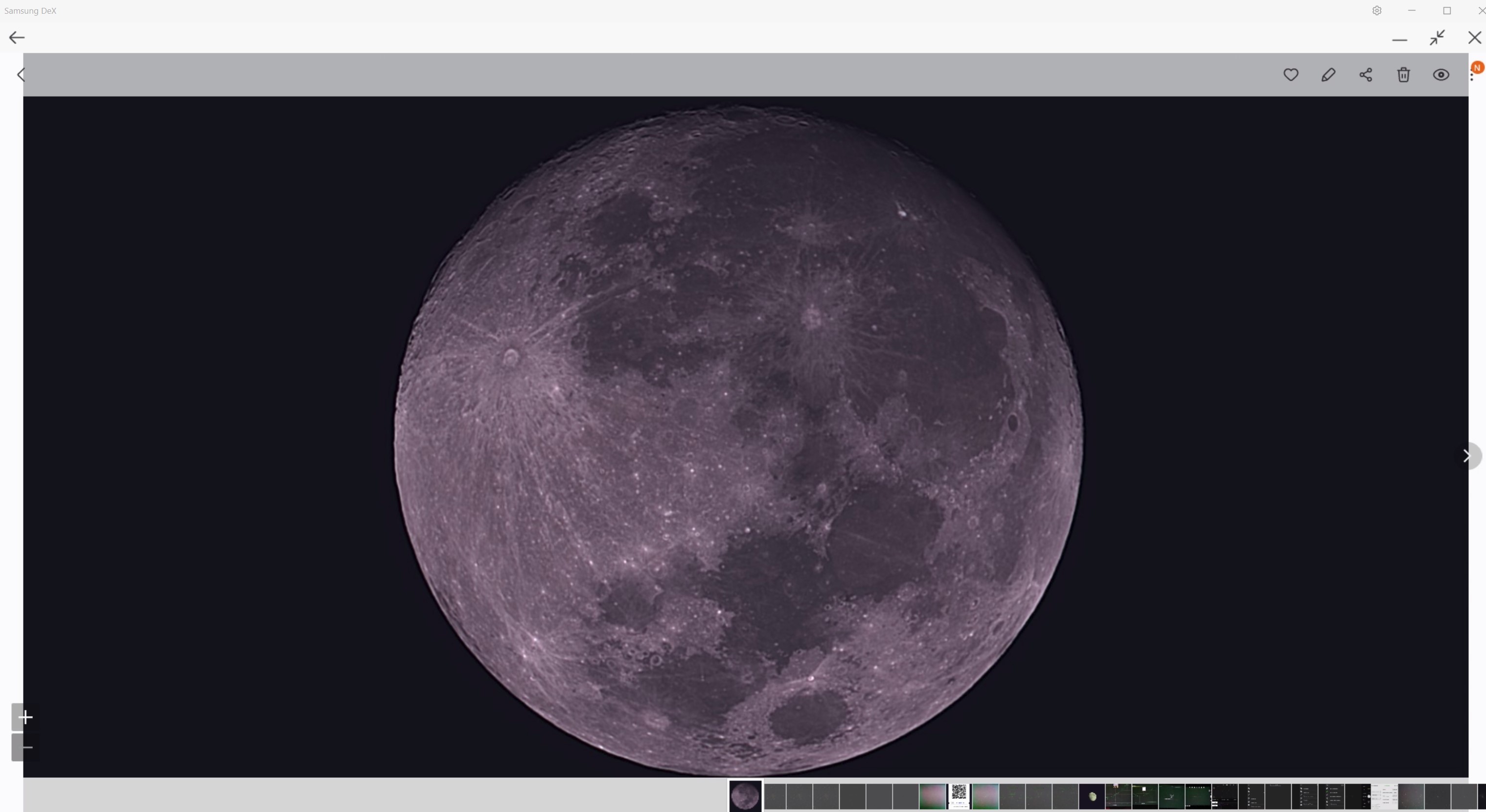Select current moon thumbnail in filmstrip
Image resolution: width=1486 pixels, height=812 pixels.
pos(745,796)
